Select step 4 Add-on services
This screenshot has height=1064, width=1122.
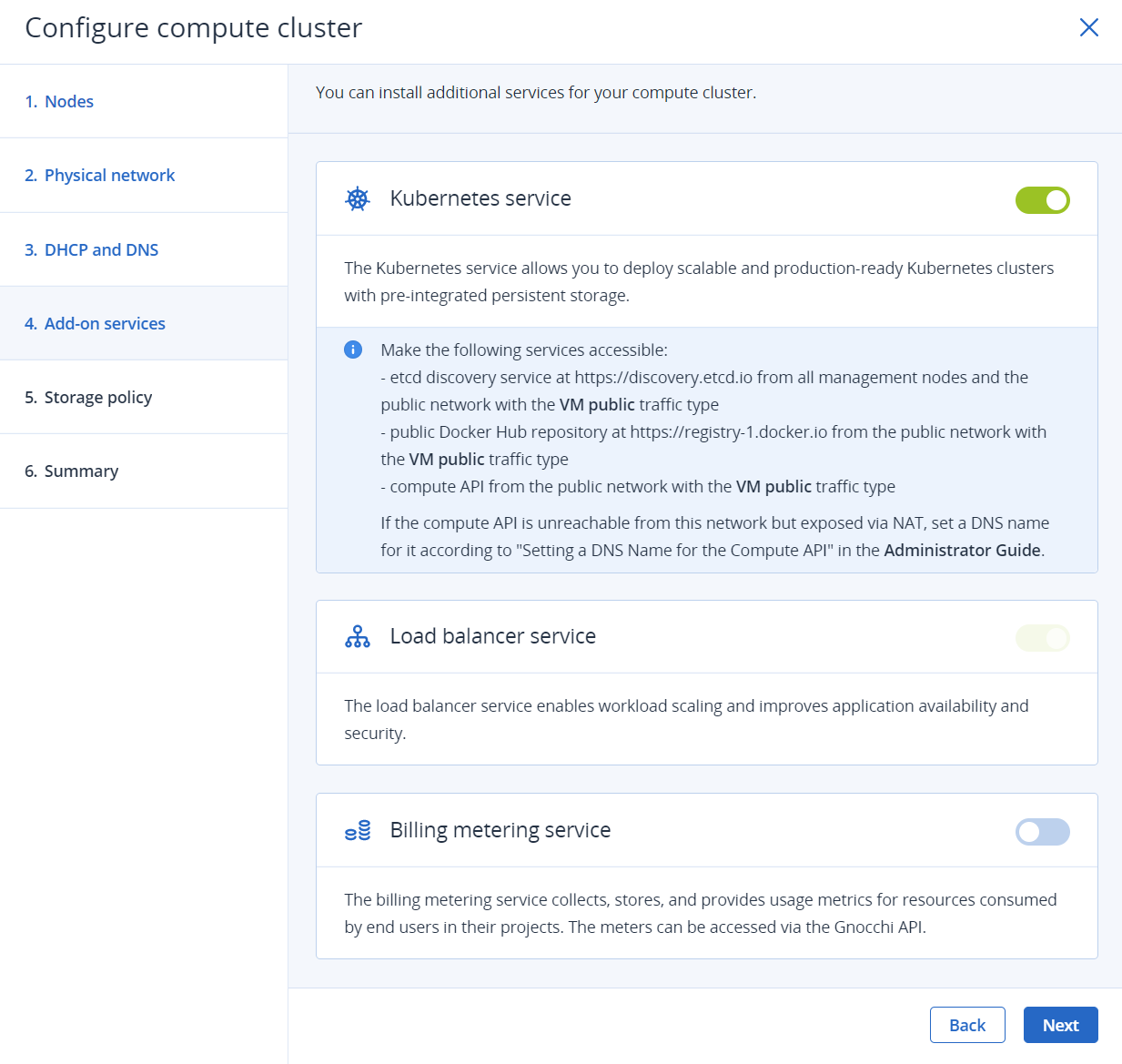pos(144,323)
